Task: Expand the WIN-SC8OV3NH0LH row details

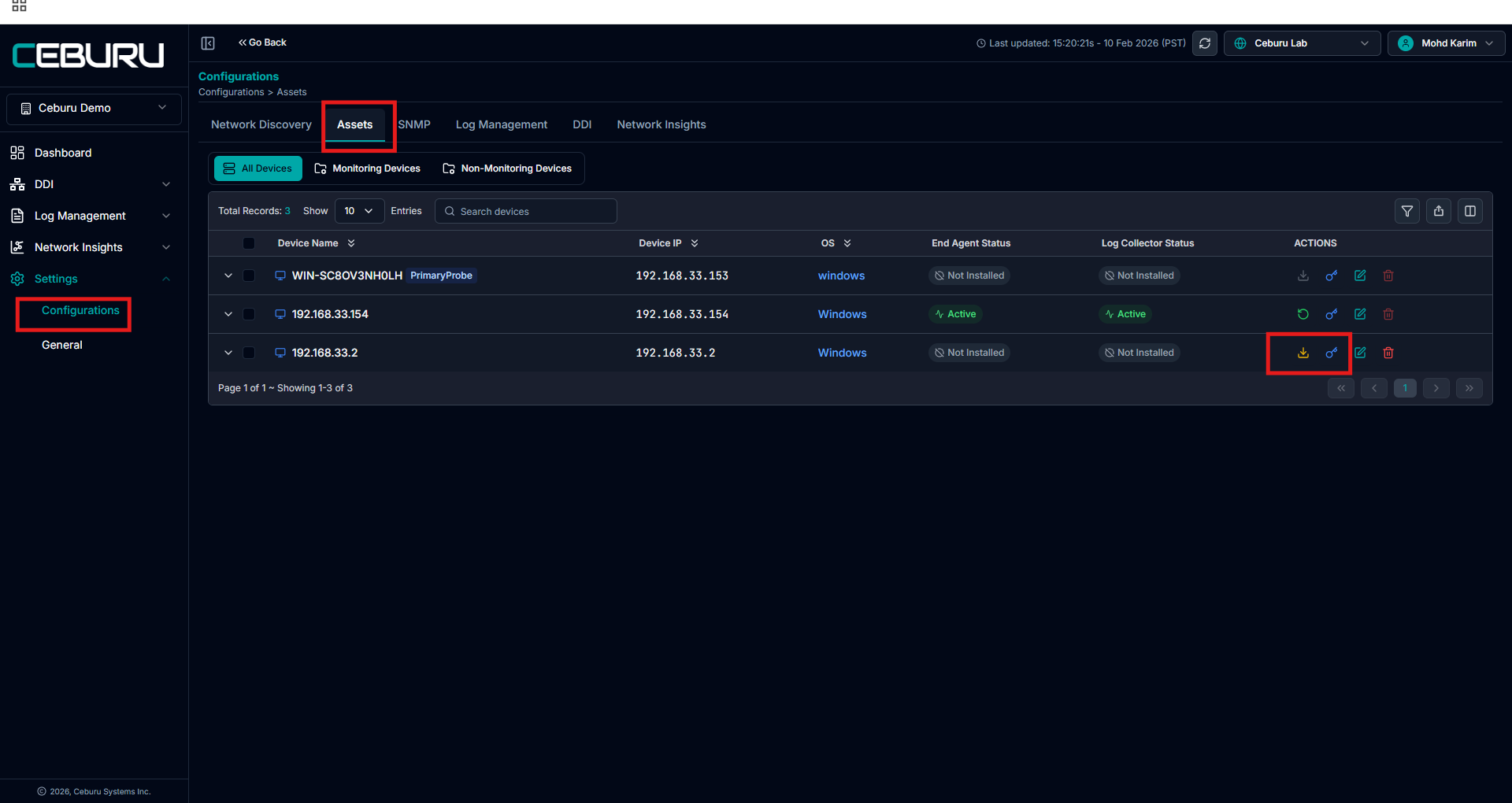Action: pos(228,276)
